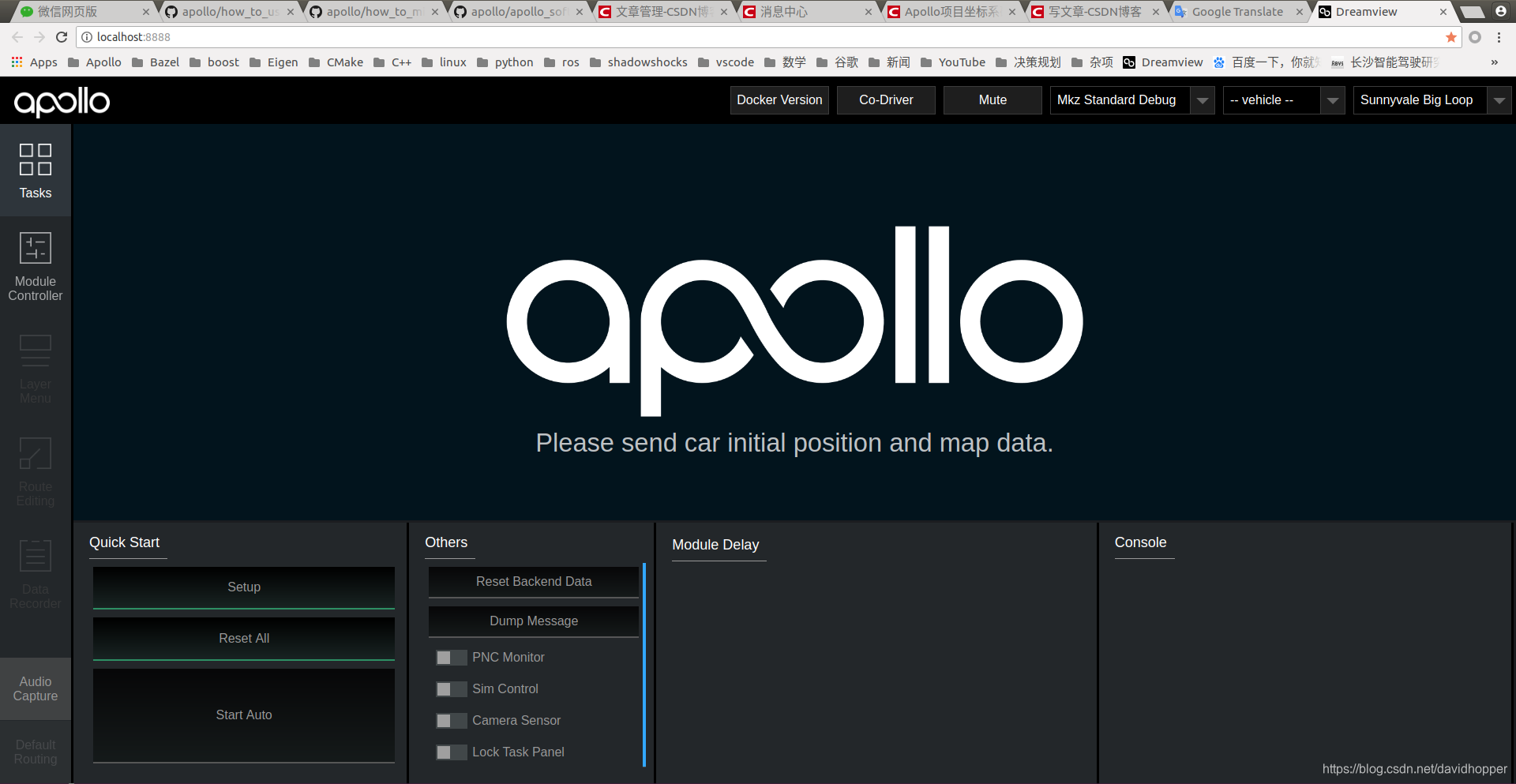This screenshot has height=784, width=1516.
Task: Toggle the PNC Monitor switch
Action: pos(451,658)
